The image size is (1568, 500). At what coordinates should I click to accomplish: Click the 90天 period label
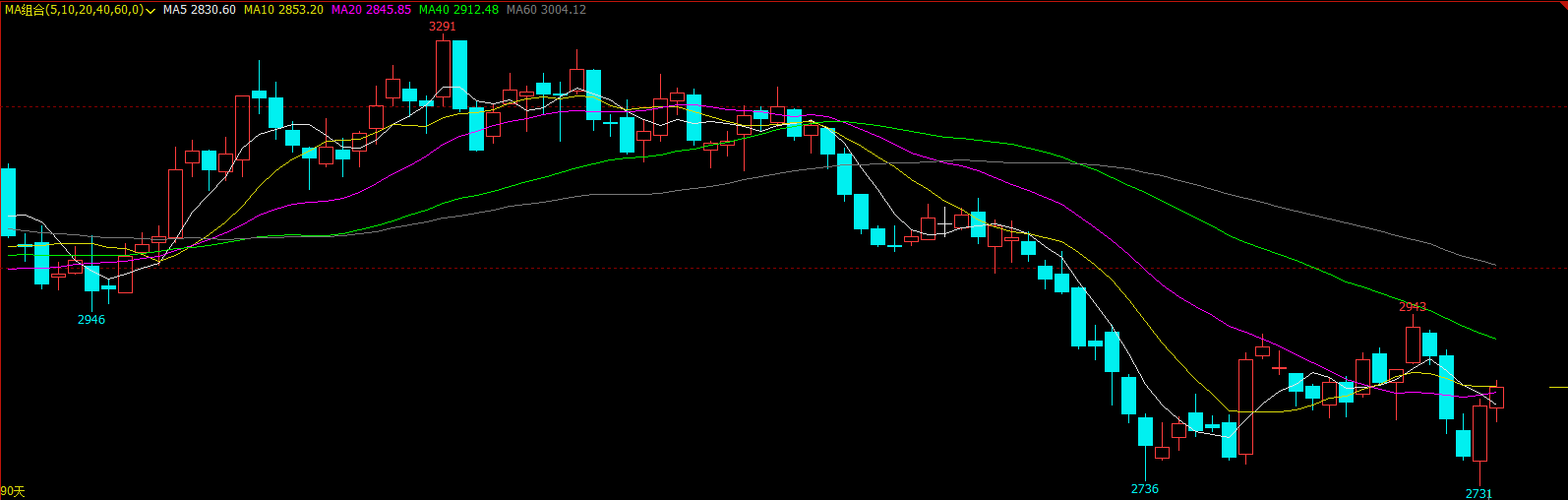(x=13, y=491)
